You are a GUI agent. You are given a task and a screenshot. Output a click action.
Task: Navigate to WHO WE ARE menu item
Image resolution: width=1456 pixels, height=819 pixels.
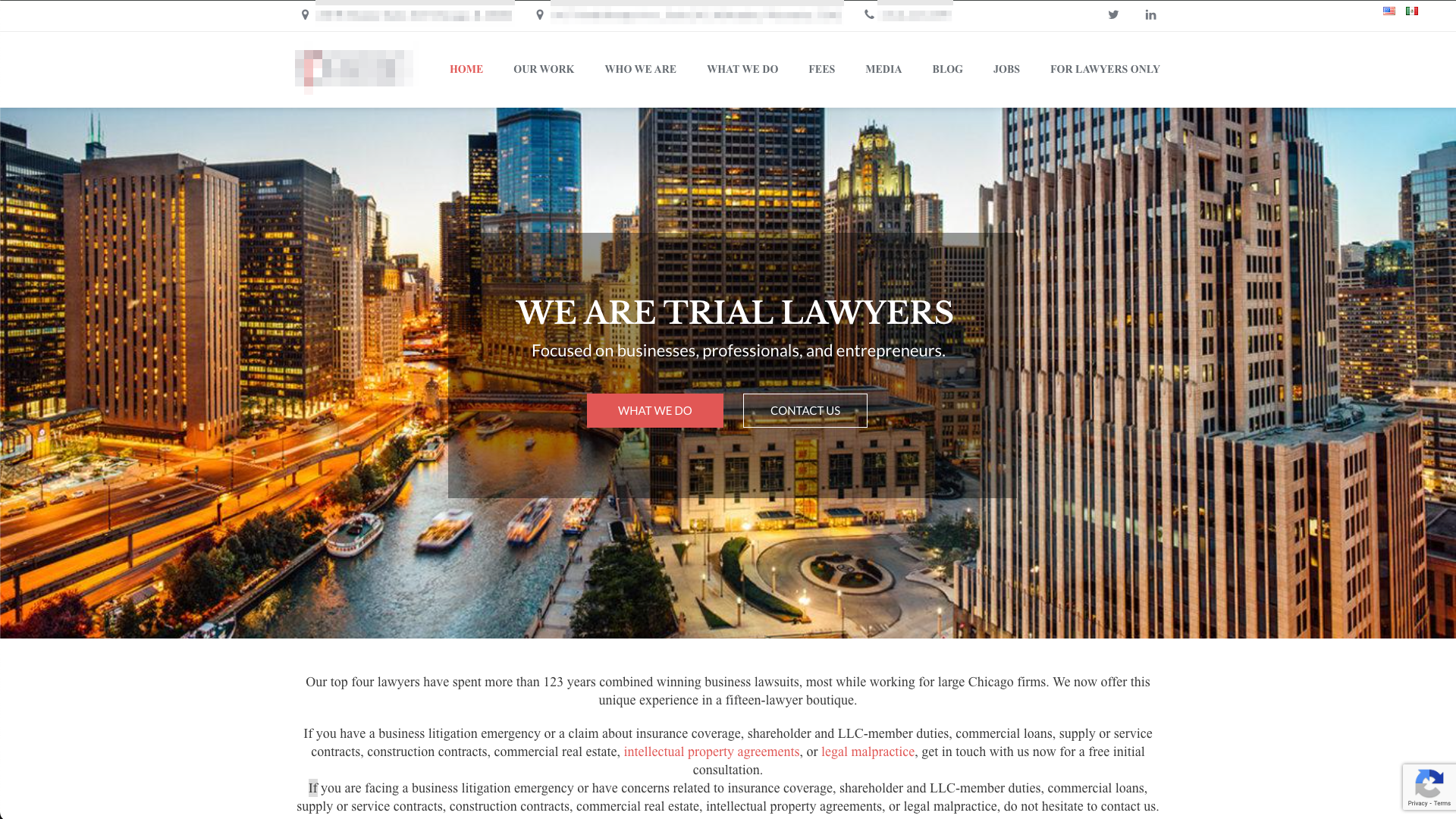pos(640,68)
